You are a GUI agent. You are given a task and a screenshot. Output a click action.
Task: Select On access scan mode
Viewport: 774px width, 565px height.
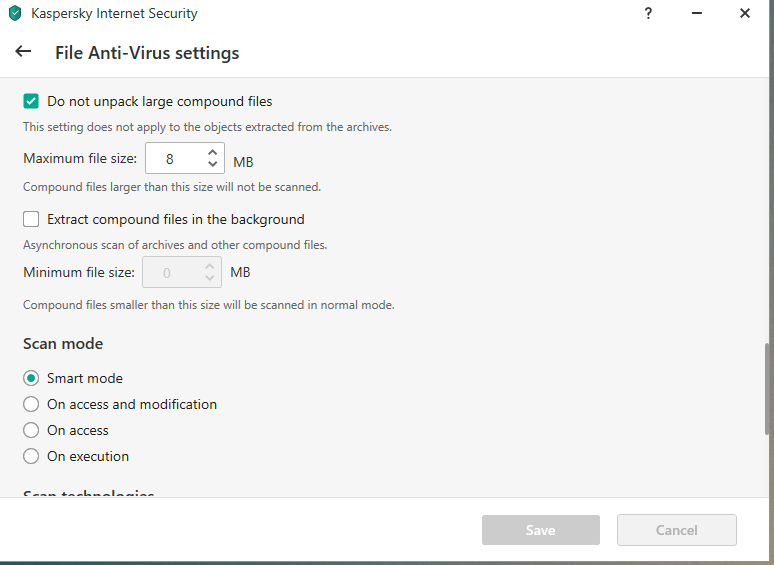point(31,430)
